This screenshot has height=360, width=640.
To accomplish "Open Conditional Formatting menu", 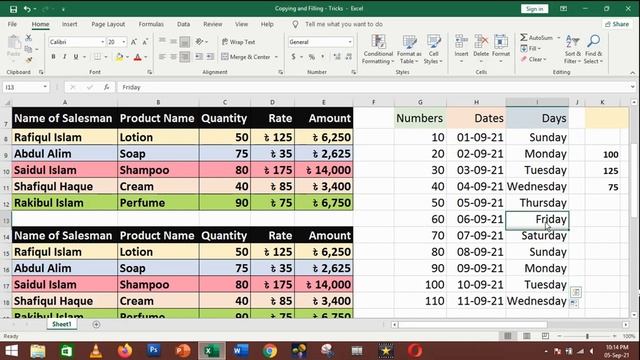I will tap(378, 49).
